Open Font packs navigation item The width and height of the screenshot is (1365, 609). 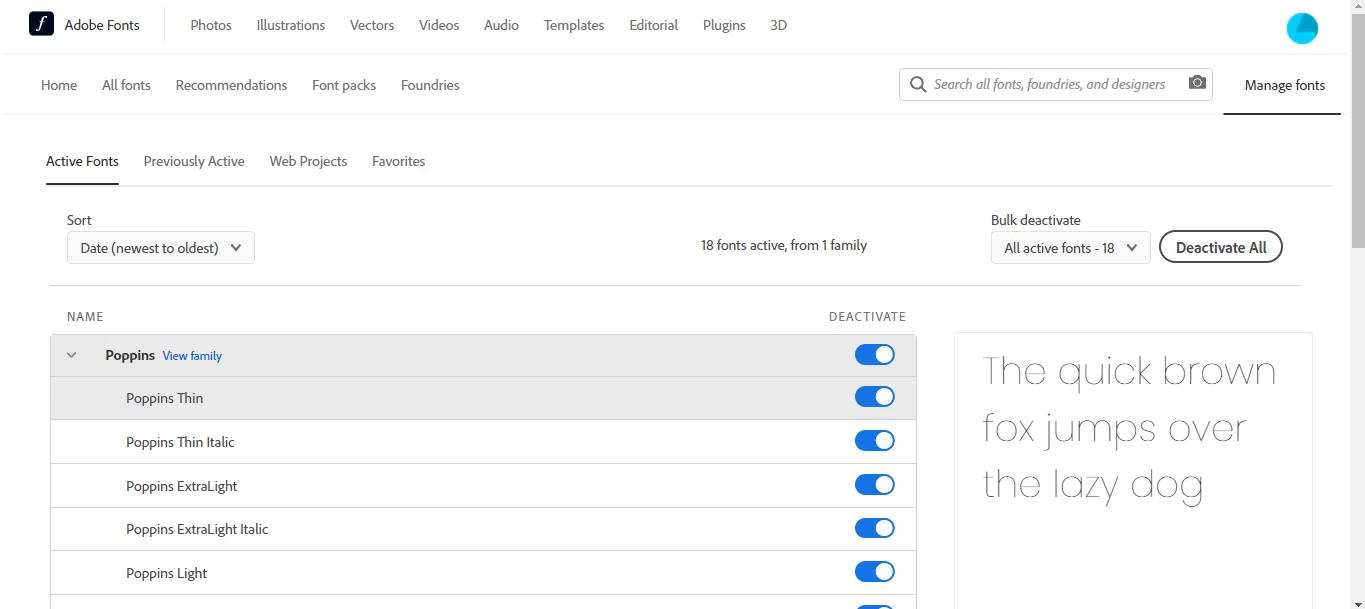(x=344, y=85)
